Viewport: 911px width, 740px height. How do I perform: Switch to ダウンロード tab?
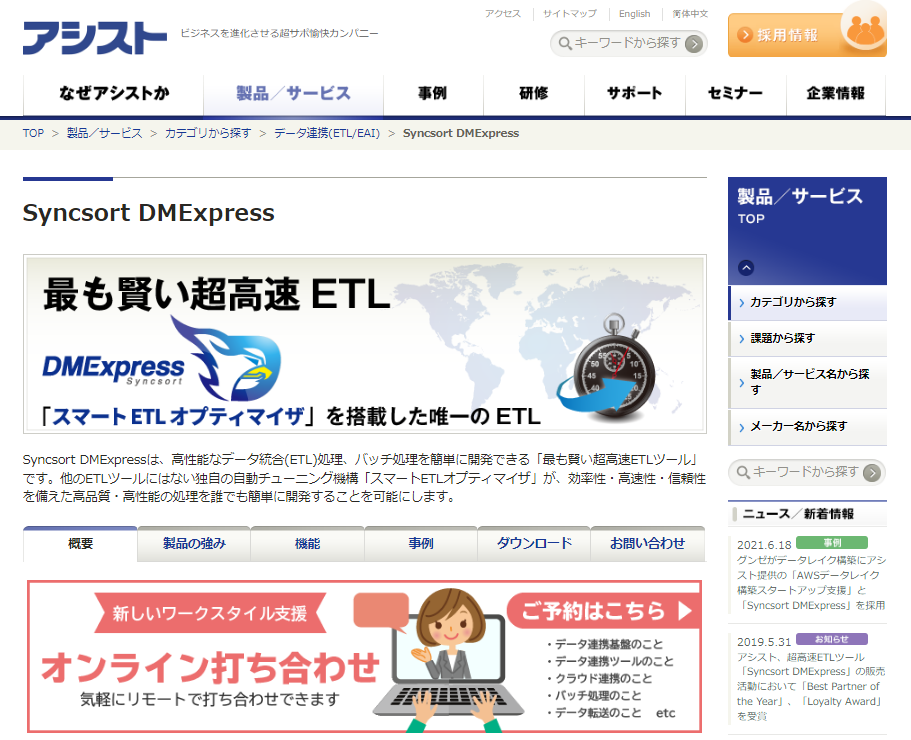[534, 544]
